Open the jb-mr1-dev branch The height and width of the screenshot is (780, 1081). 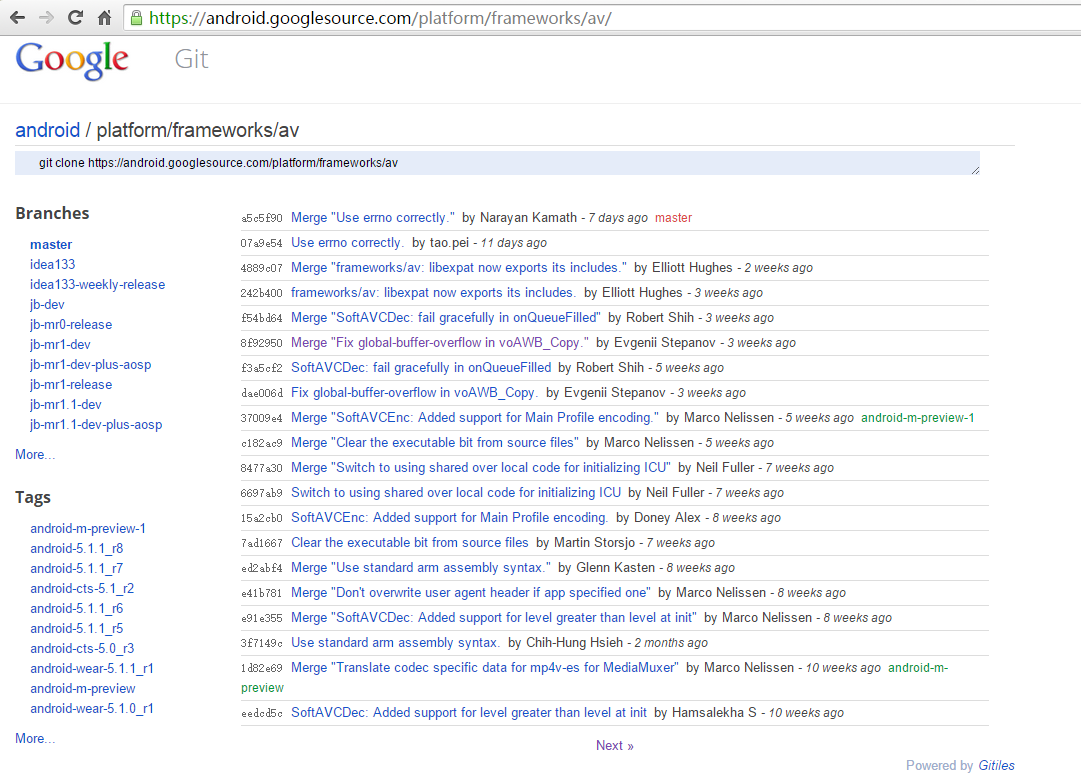[x=60, y=344]
